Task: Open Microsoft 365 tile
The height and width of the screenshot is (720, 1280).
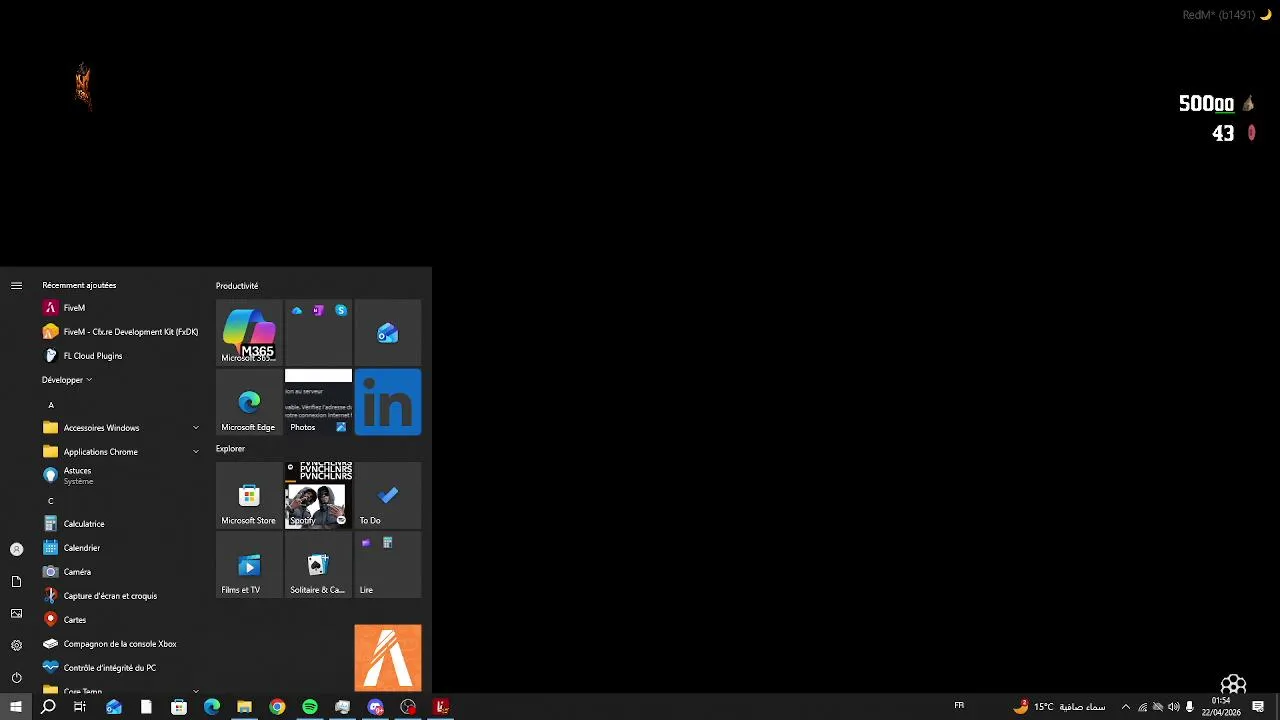Action: point(249,333)
